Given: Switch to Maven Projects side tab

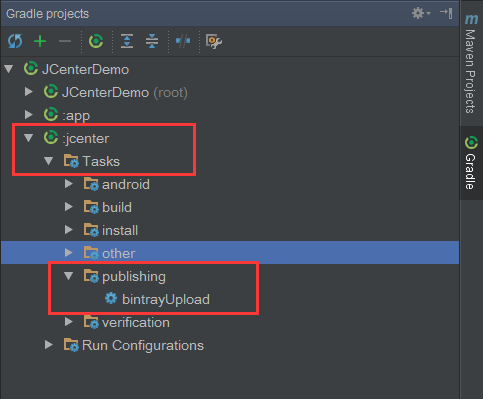Looking at the screenshot, I should tap(471, 63).
